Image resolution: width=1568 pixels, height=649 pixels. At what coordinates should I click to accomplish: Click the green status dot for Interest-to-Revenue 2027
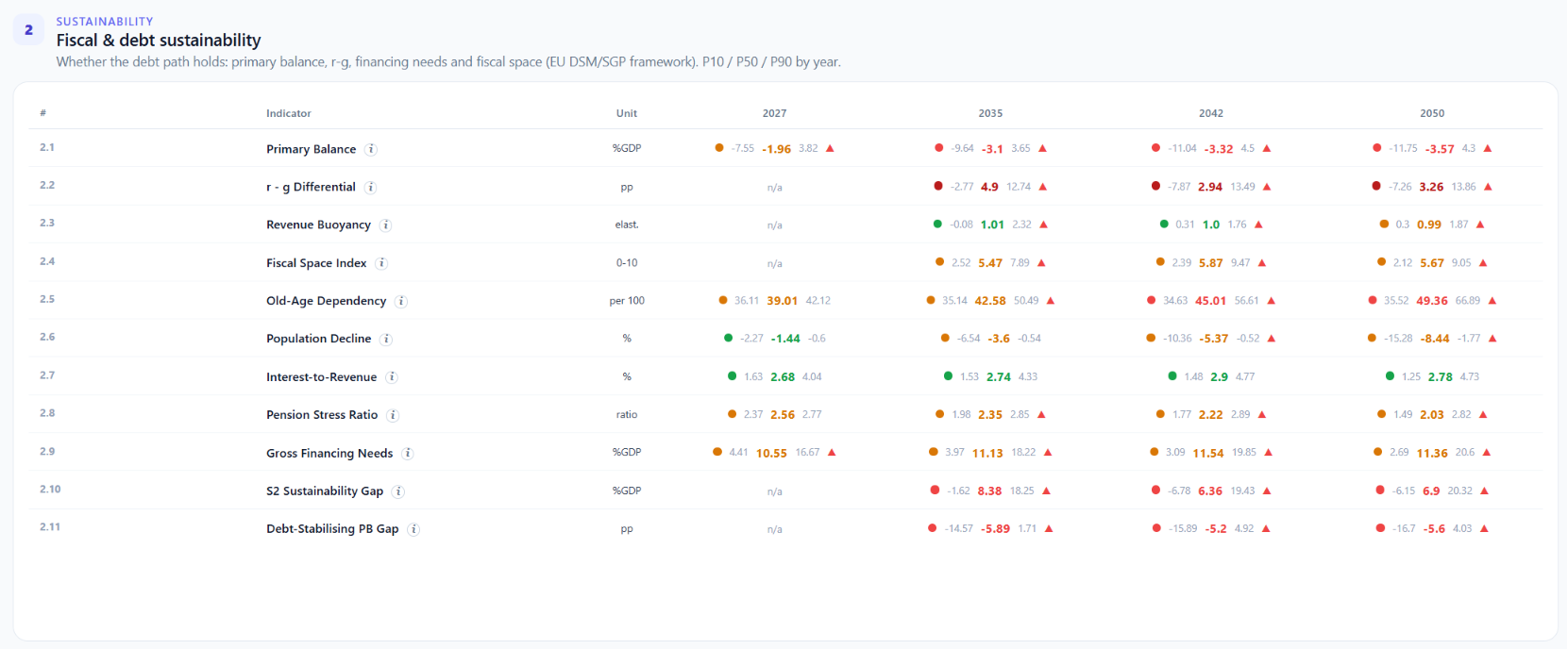coord(733,376)
